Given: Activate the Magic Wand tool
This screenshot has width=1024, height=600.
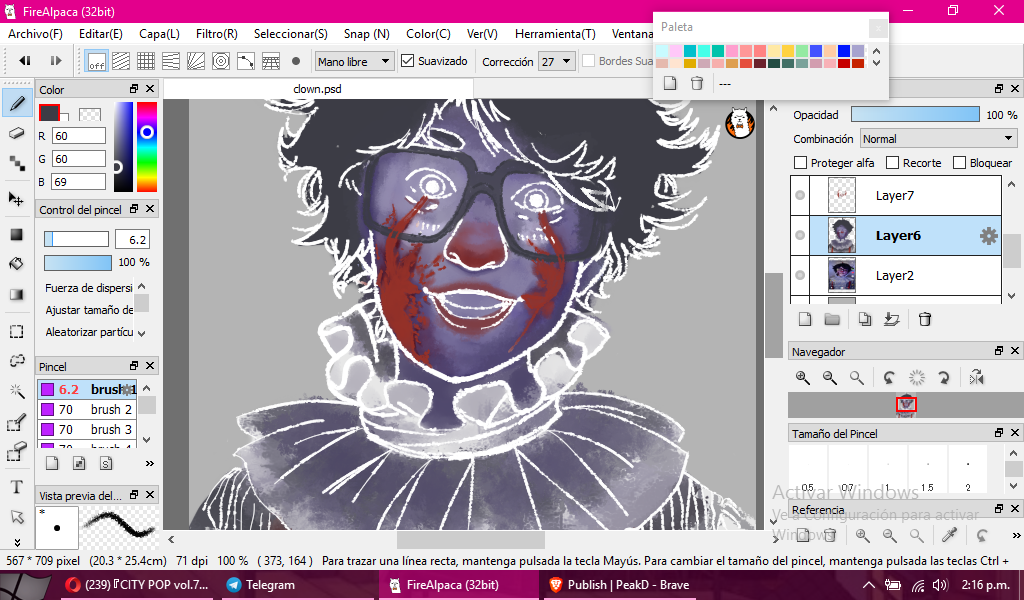Looking at the screenshot, I should (17, 391).
